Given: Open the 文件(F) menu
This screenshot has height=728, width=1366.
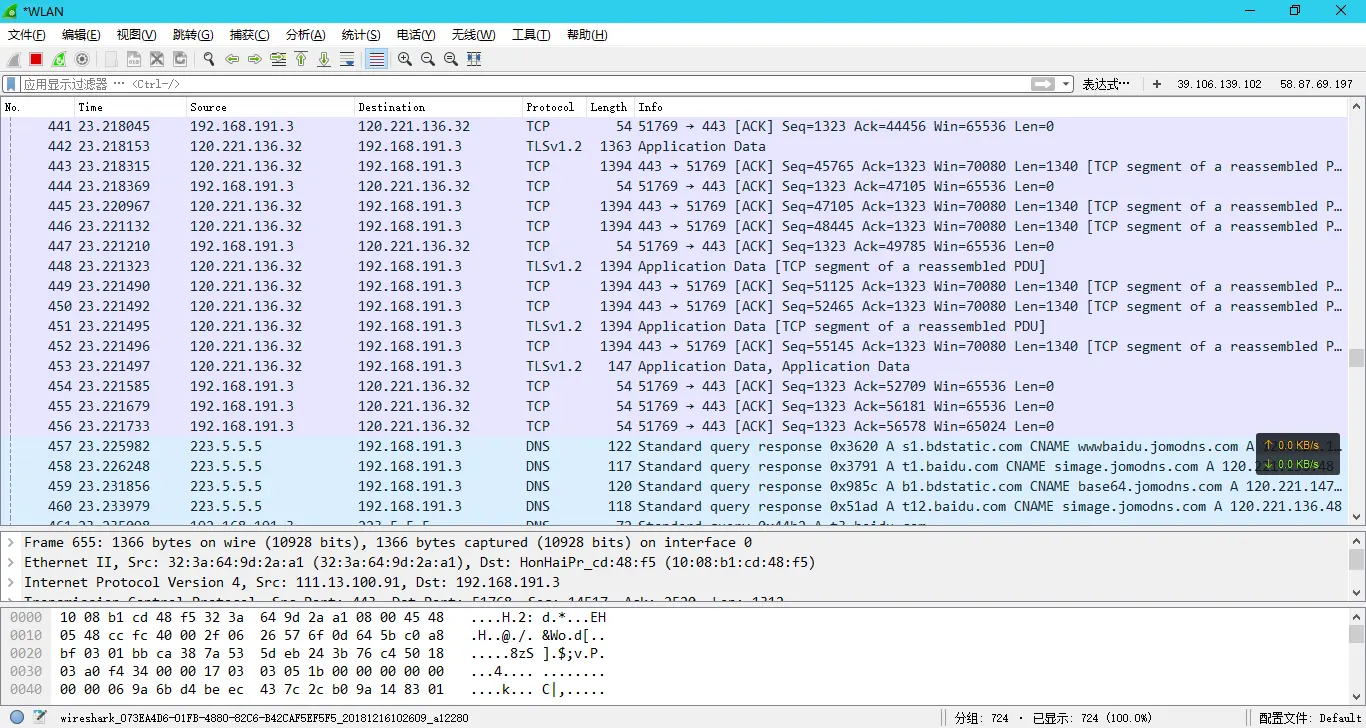Looking at the screenshot, I should click(27, 35).
